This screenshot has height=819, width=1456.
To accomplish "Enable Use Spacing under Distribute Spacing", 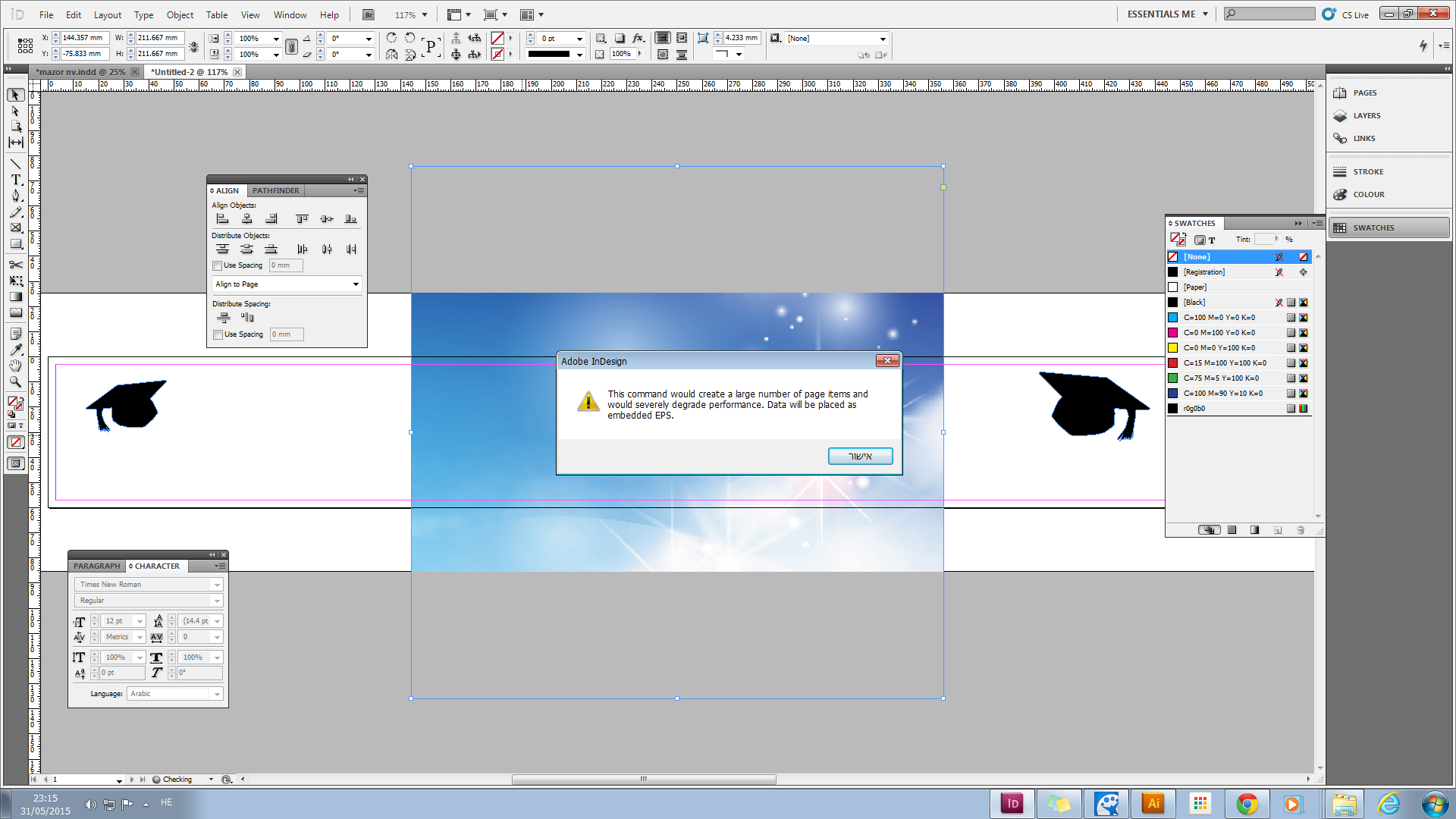I will click(218, 334).
